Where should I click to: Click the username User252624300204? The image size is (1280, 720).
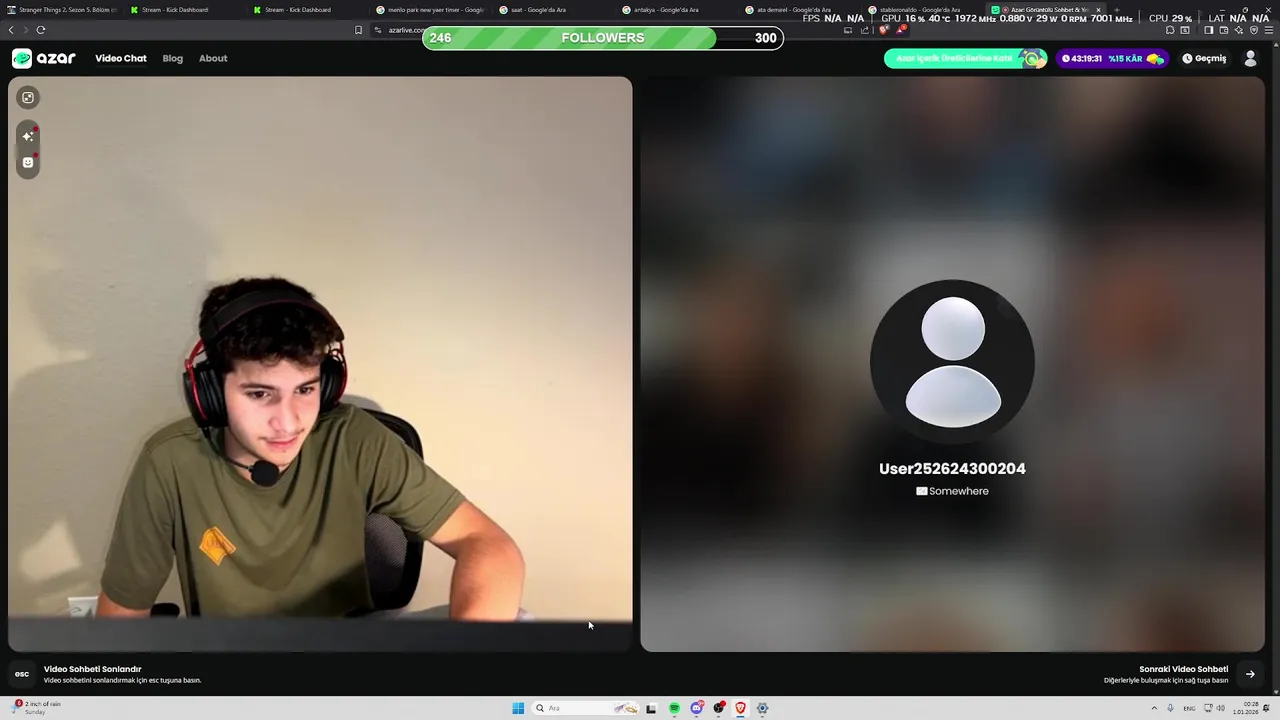[952, 469]
